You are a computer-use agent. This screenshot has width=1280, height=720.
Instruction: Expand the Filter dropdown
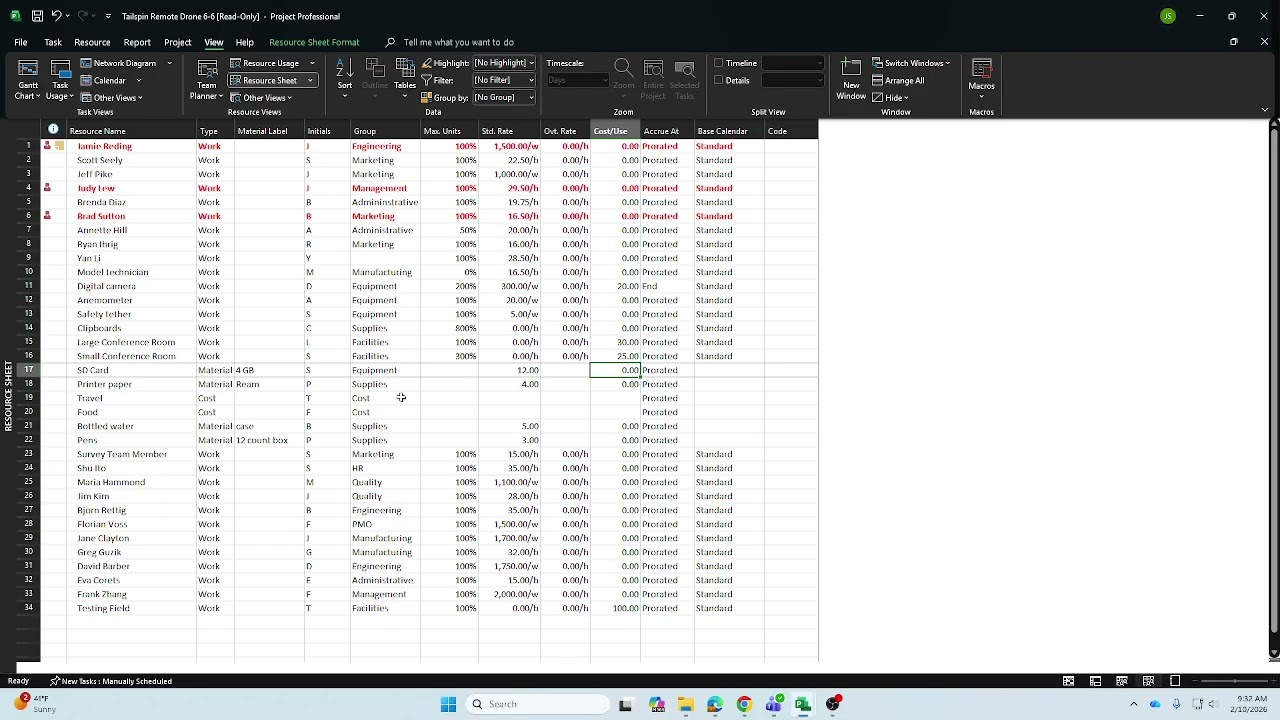(530, 80)
